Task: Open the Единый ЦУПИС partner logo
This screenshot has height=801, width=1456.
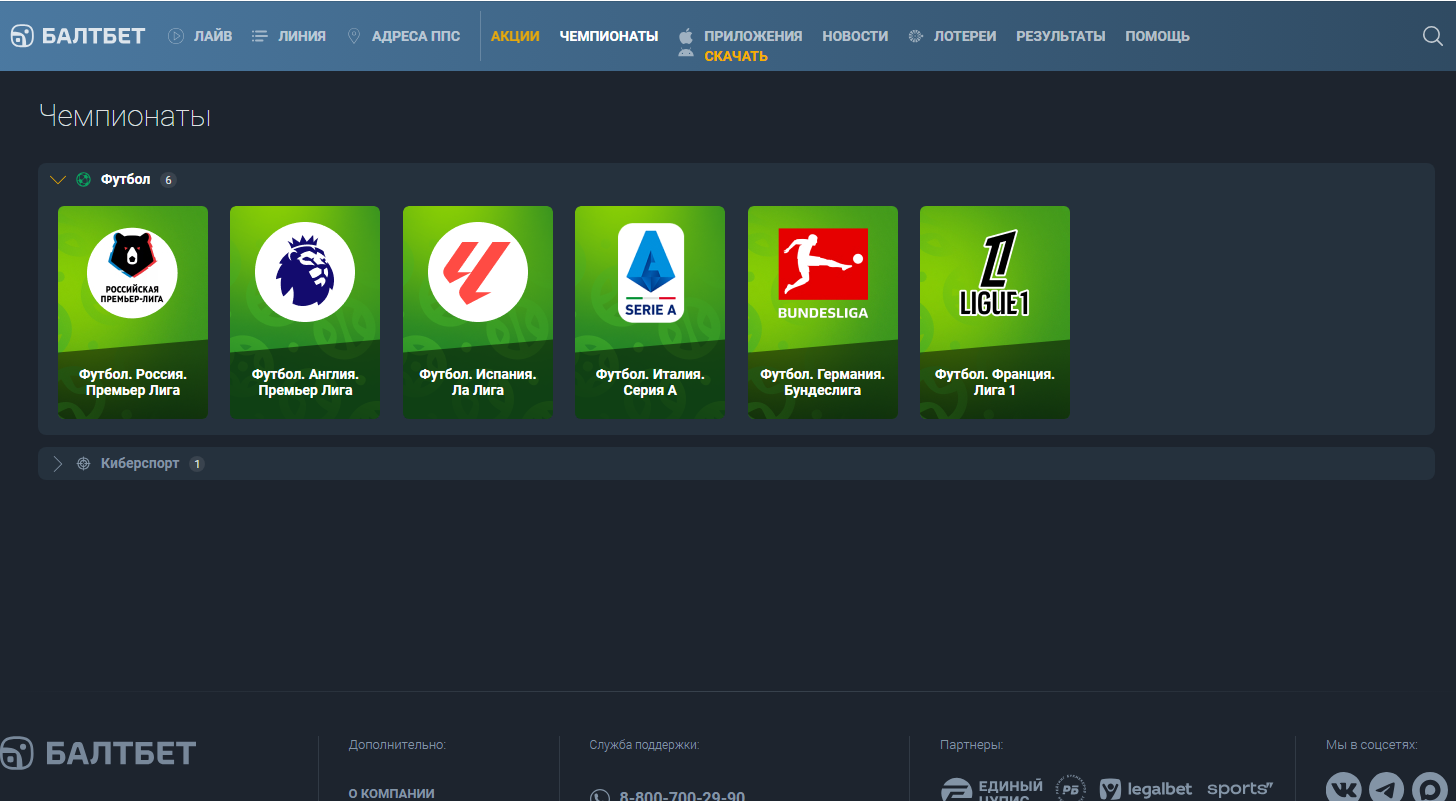Action: point(992,790)
